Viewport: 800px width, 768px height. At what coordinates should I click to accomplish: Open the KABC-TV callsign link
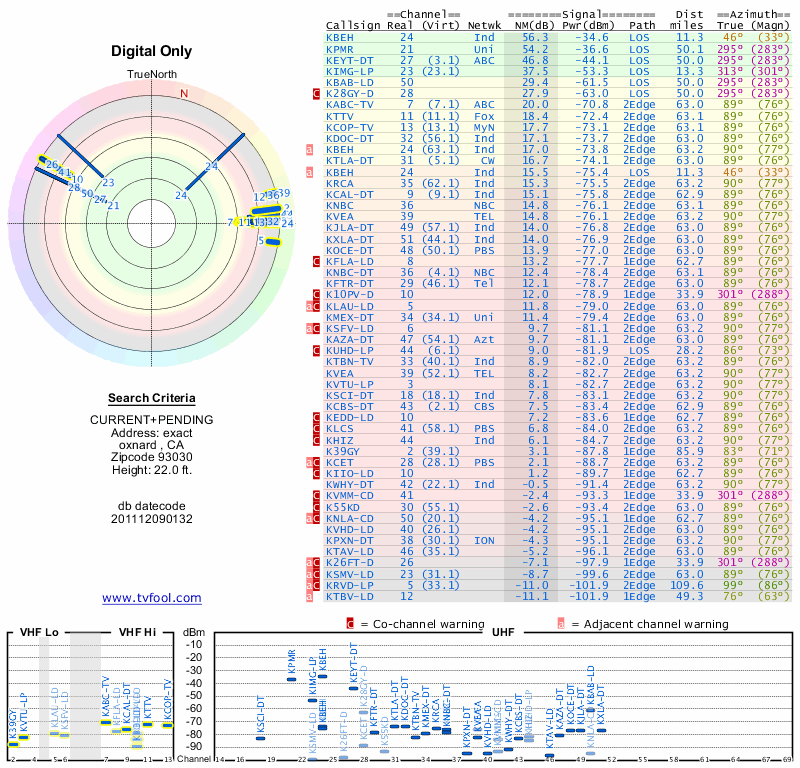[x=350, y=105]
